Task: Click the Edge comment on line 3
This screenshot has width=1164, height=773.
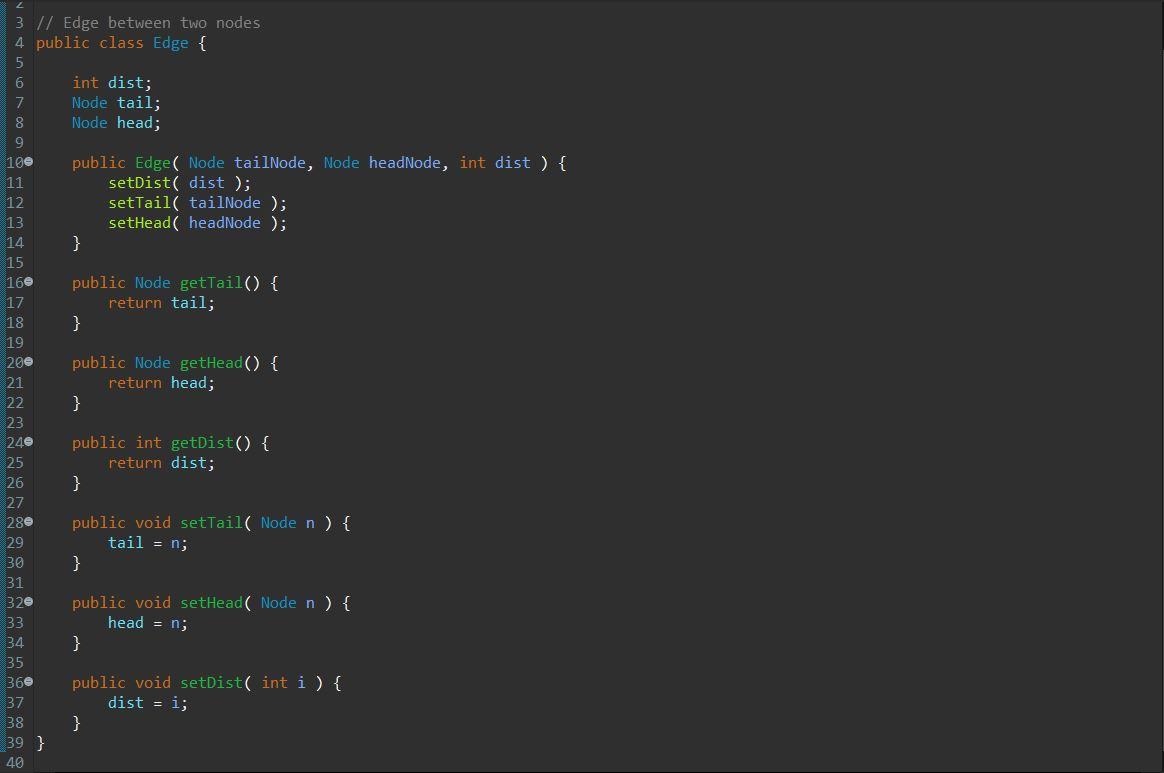Action: 150,22
